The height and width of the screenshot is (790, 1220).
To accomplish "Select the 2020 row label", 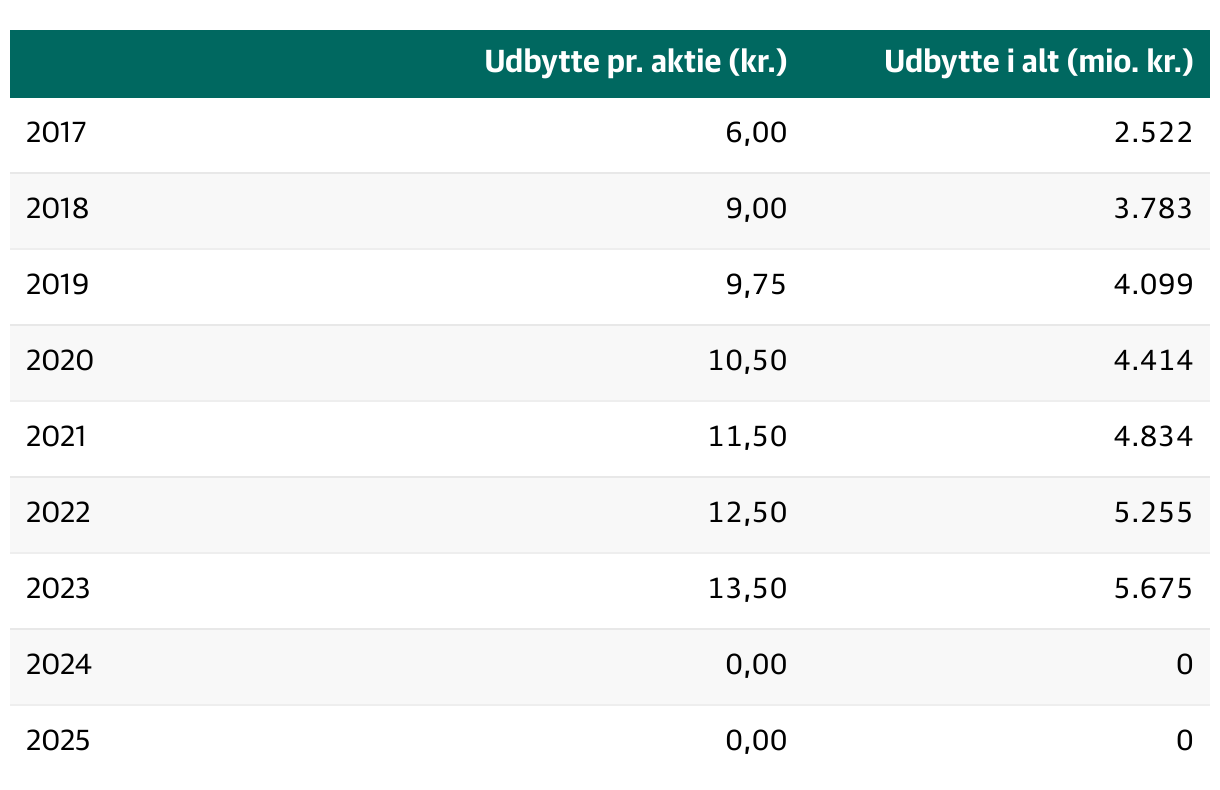I will [59, 361].
